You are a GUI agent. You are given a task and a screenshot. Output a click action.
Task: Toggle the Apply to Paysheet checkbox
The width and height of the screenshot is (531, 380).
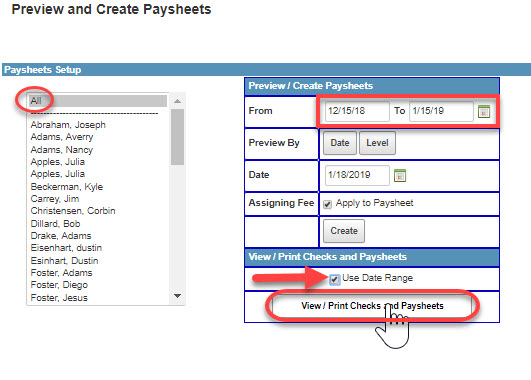(327, 204)
